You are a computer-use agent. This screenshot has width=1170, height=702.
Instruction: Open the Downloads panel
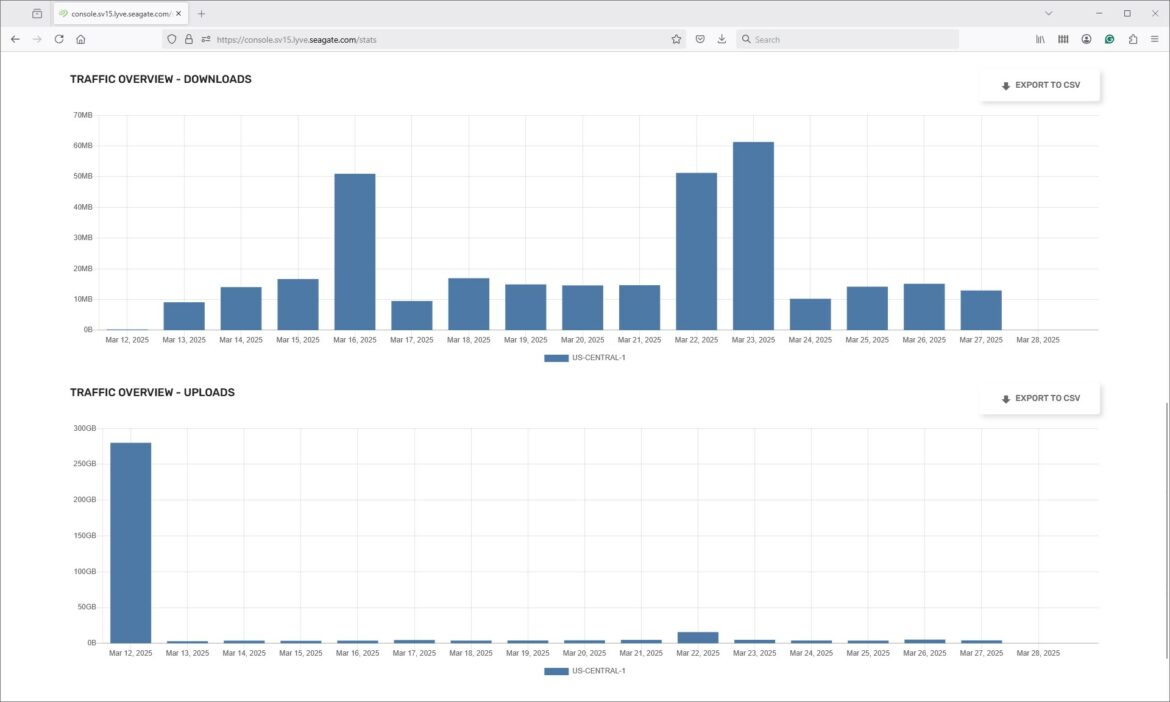722,39
